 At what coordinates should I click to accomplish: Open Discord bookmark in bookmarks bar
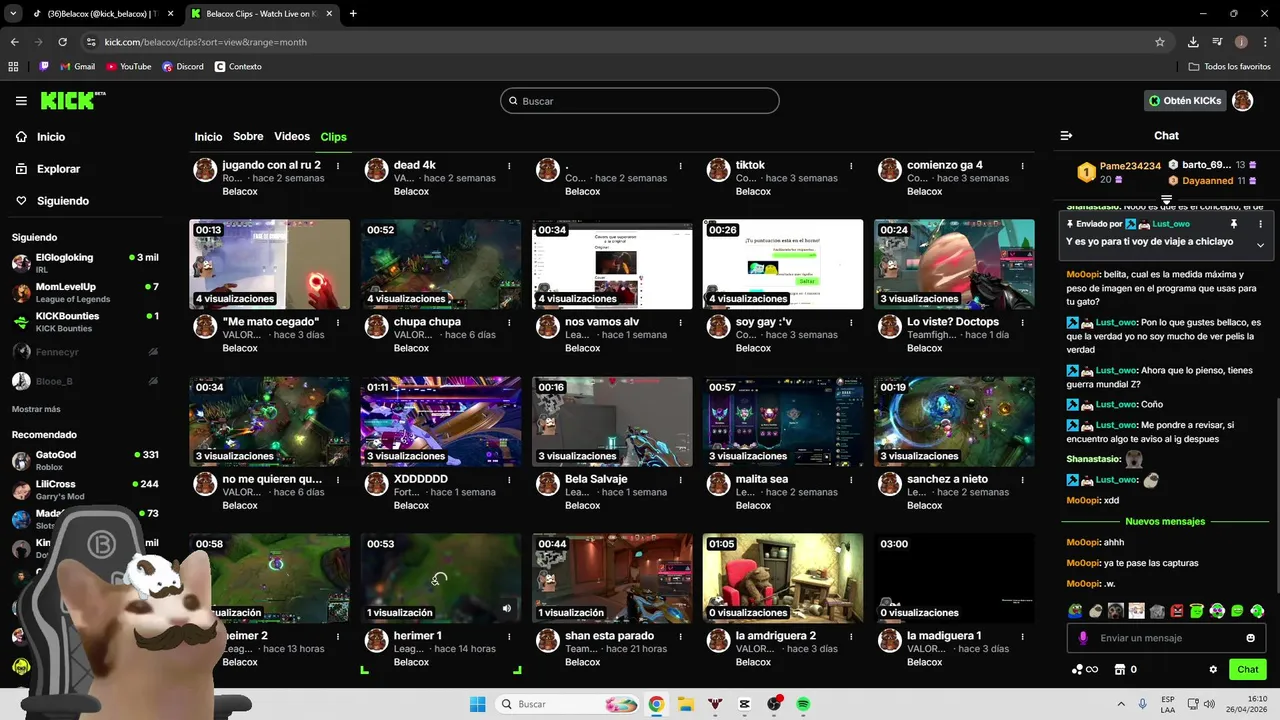click(x=182, y=67)
